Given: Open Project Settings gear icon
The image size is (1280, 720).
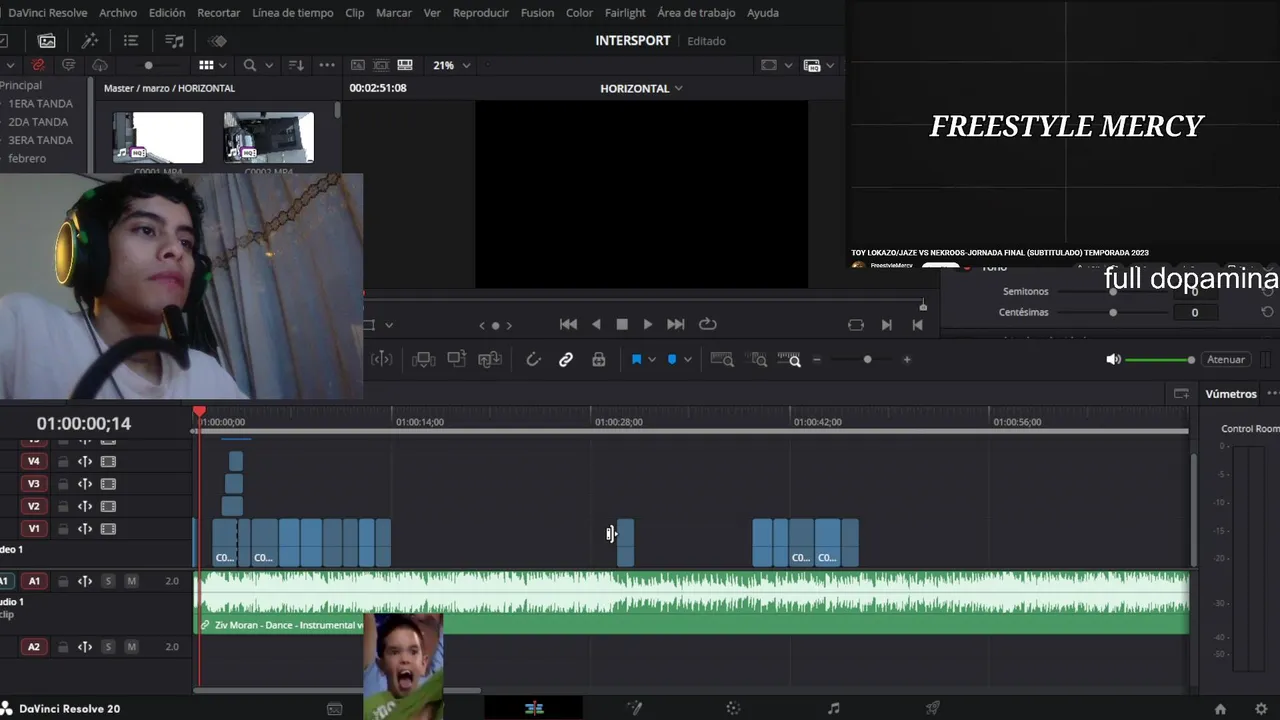Looking at the screenshot, I should [x=1260, y=709].
